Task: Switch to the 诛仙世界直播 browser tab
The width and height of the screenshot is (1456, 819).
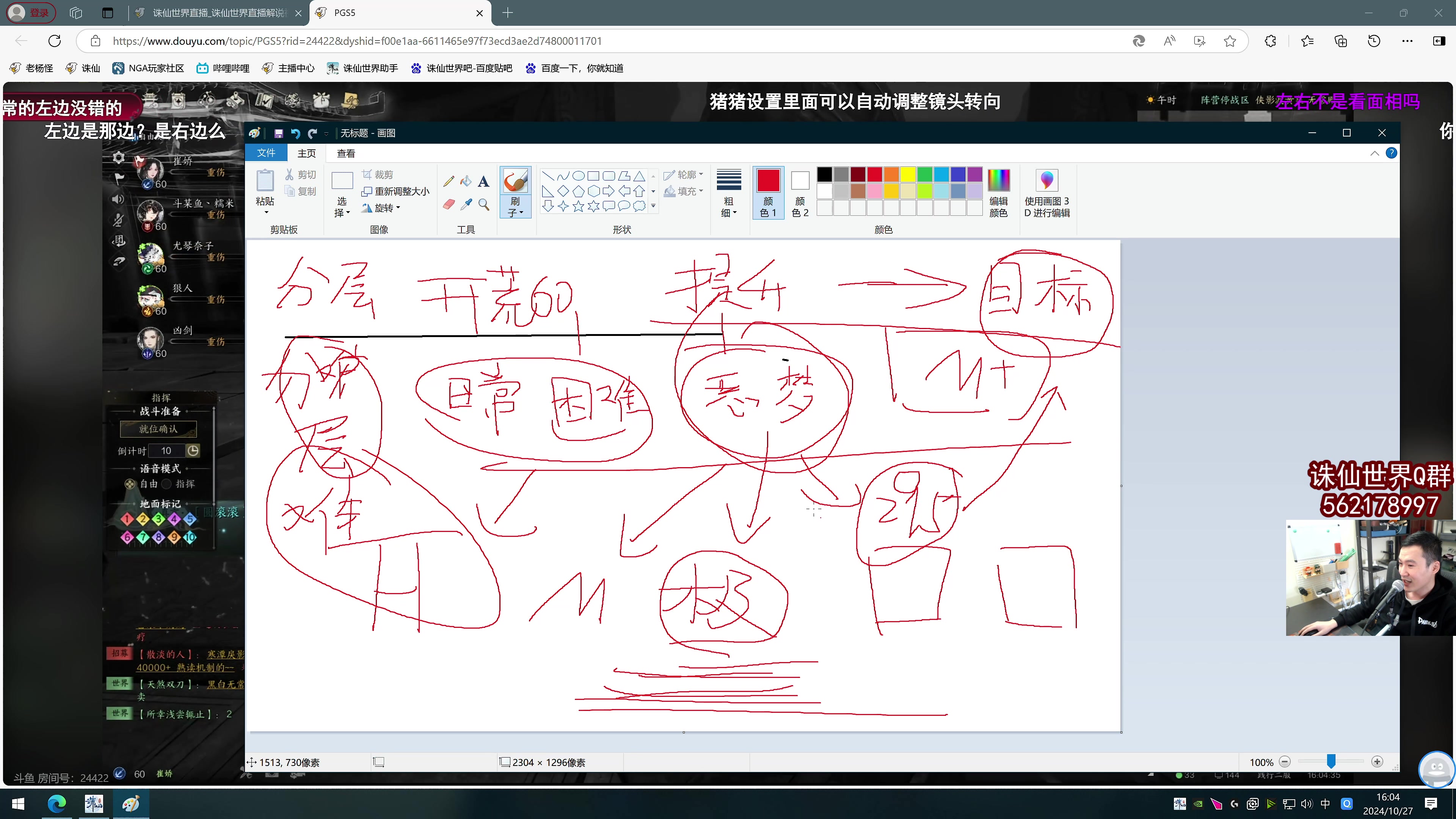Action: (x=219, y=13)
